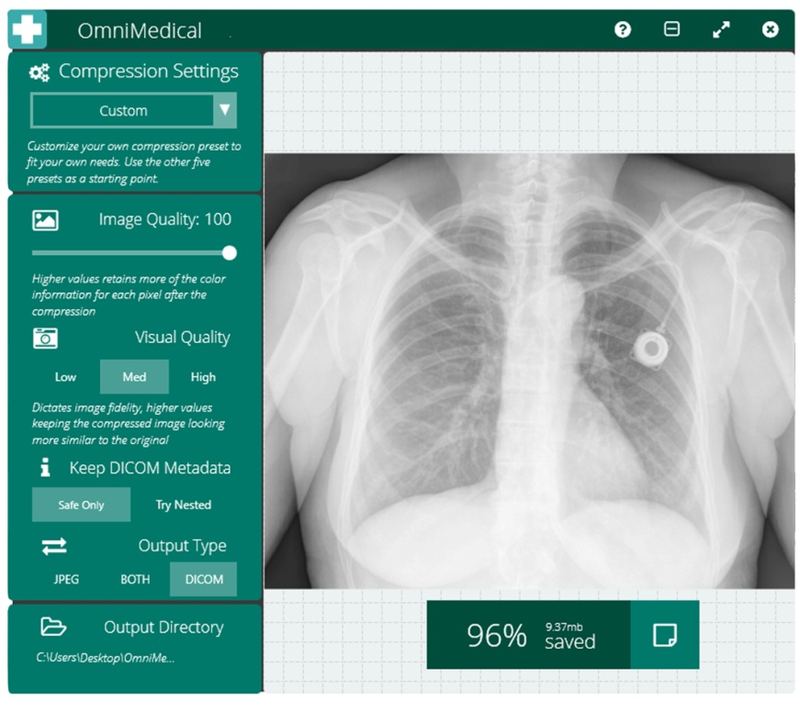Viewport: 800px width, 711px height.
Task: Click the 96% saved indicator
Action: point(529,635)
